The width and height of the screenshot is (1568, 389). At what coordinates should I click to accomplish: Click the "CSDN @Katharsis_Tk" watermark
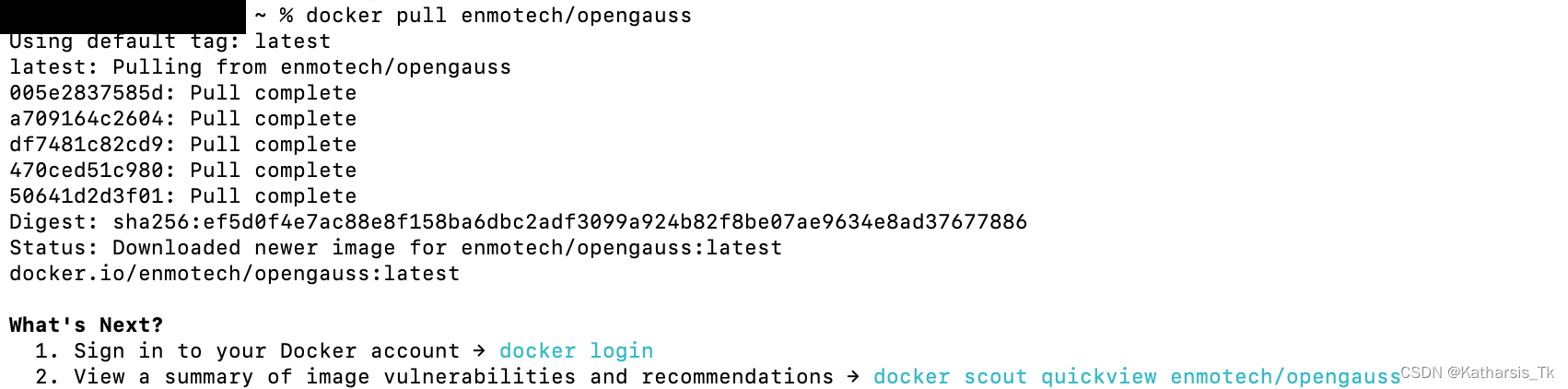(1477, 373)
